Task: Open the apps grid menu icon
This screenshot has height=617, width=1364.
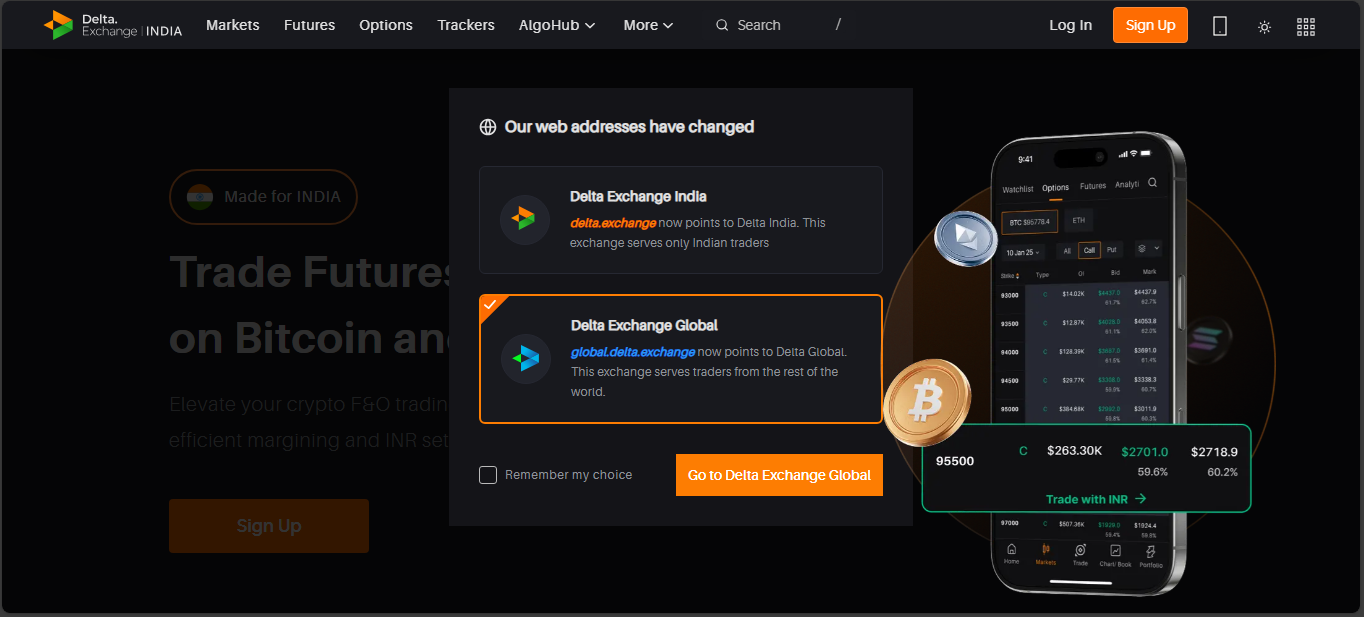Action: [1305, 27]
